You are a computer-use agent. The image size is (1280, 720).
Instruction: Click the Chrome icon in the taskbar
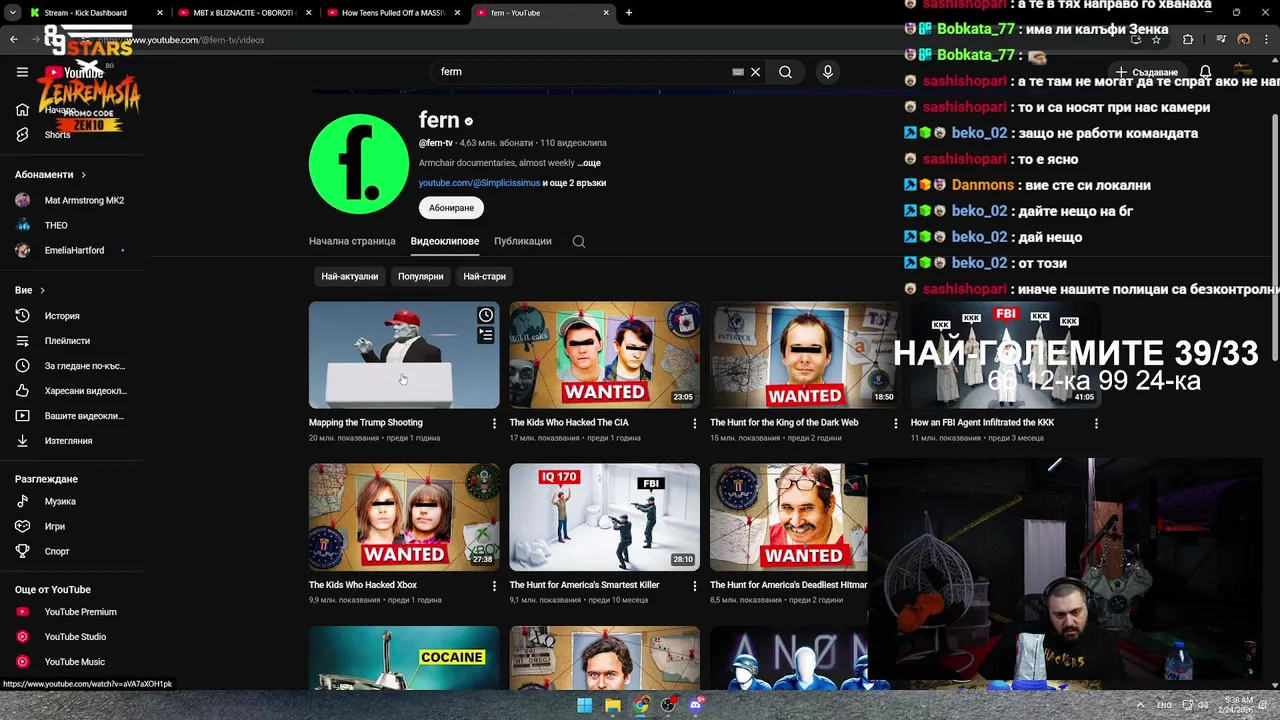(641, 705)
